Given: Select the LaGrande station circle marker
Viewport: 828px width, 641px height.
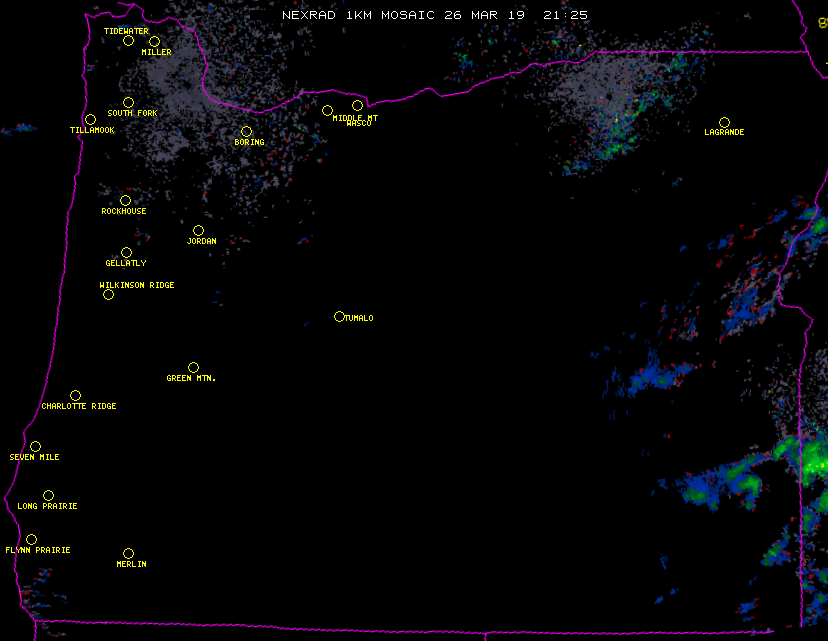Looking at the screenshot, I should click(724, 123).
